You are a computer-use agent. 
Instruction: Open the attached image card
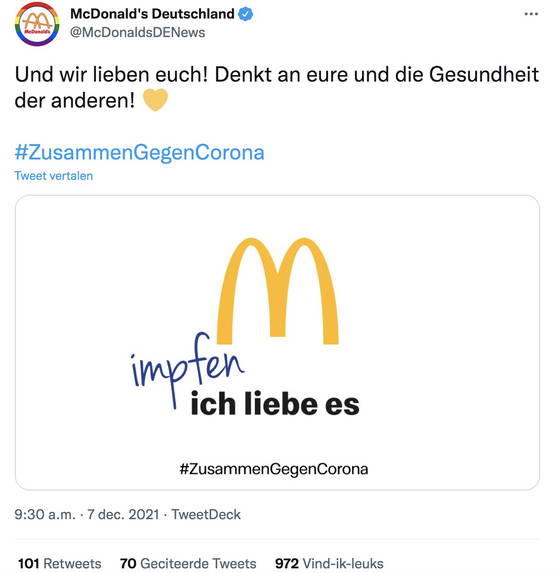click(x=277, y=342)
